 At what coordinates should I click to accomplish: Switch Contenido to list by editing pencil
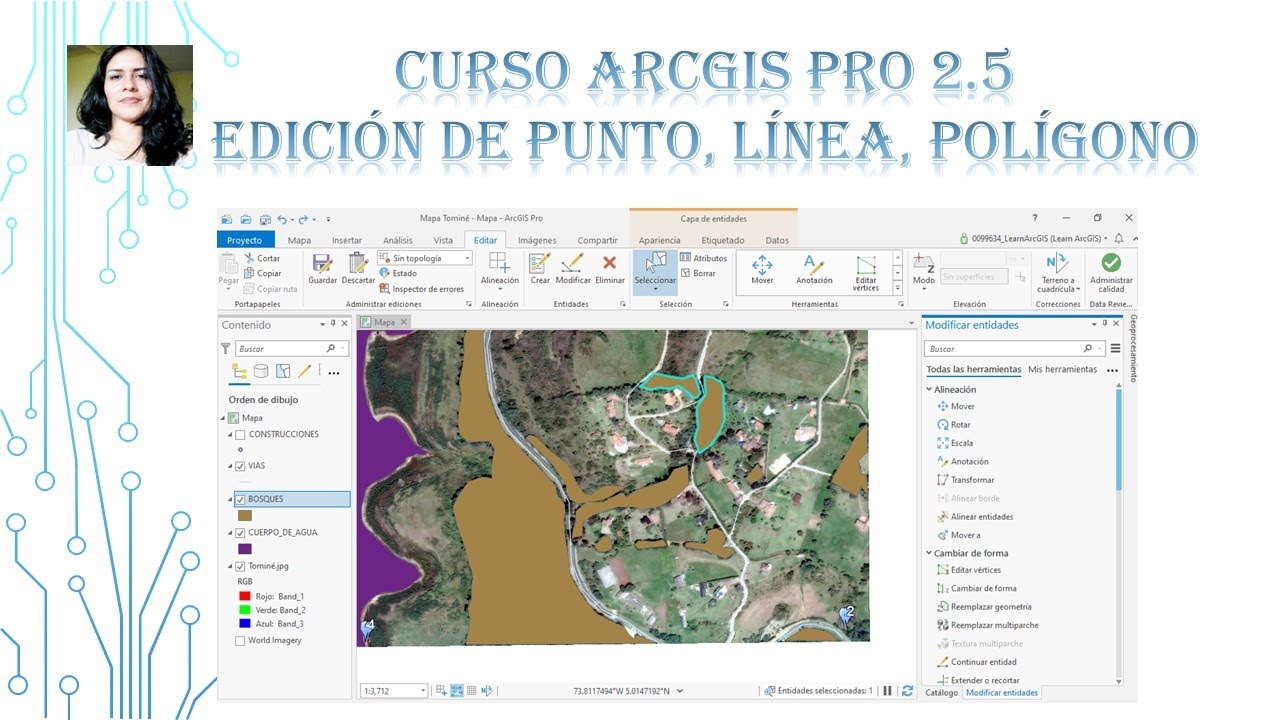tap(305, 371)
